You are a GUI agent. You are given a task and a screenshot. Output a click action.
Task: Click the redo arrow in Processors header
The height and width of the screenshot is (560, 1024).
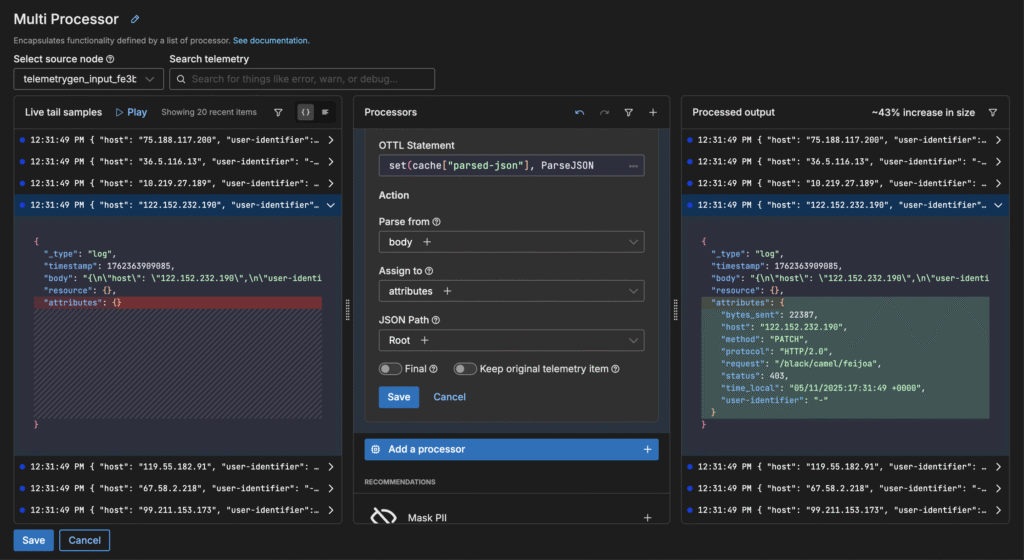tap(604, 113)
